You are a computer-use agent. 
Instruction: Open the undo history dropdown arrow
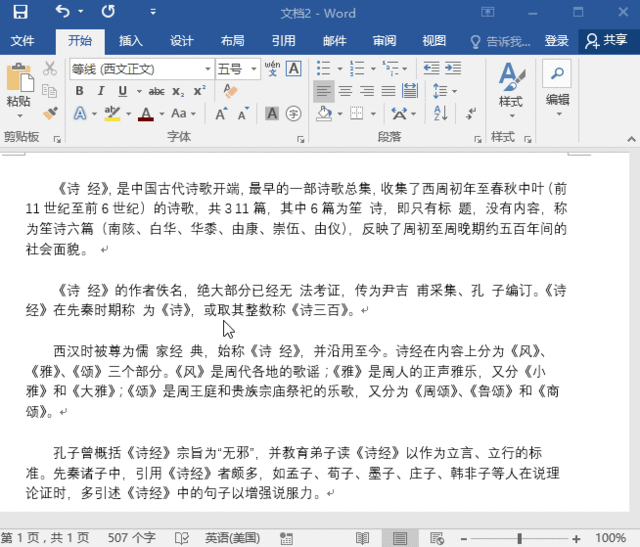pyautogui.click(x=80, y=12)
